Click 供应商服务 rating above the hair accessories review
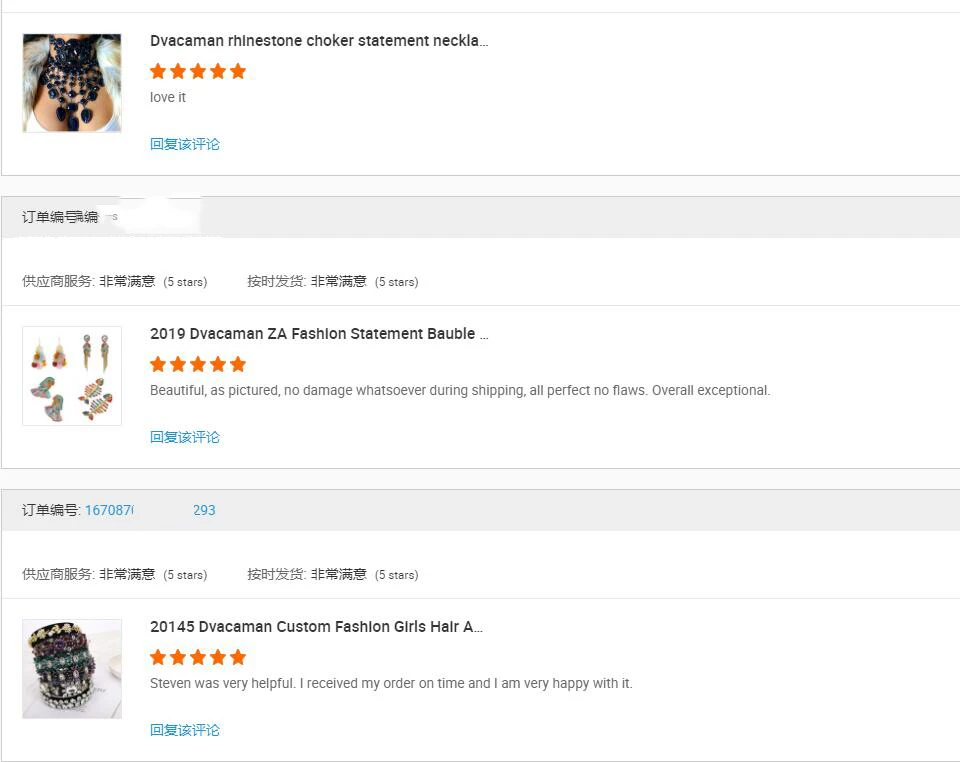The image size is (960, 762). pyautogui.click(x=114, y=575)
